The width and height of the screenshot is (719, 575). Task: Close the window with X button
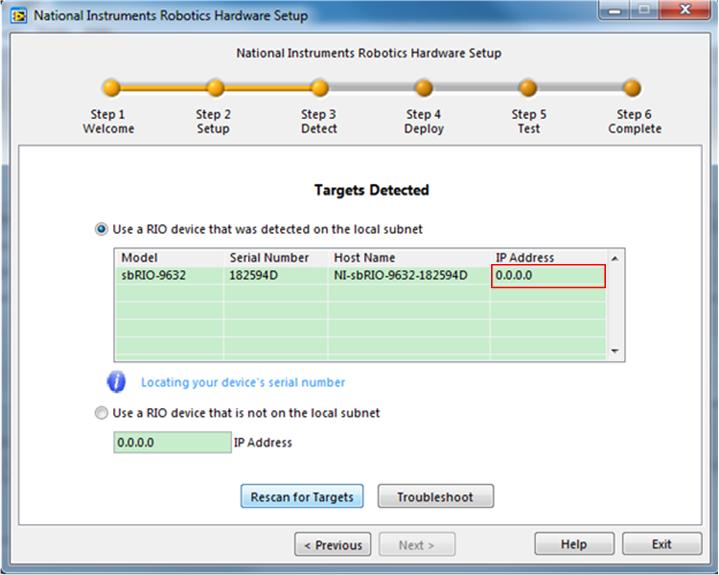pos(685,10)
